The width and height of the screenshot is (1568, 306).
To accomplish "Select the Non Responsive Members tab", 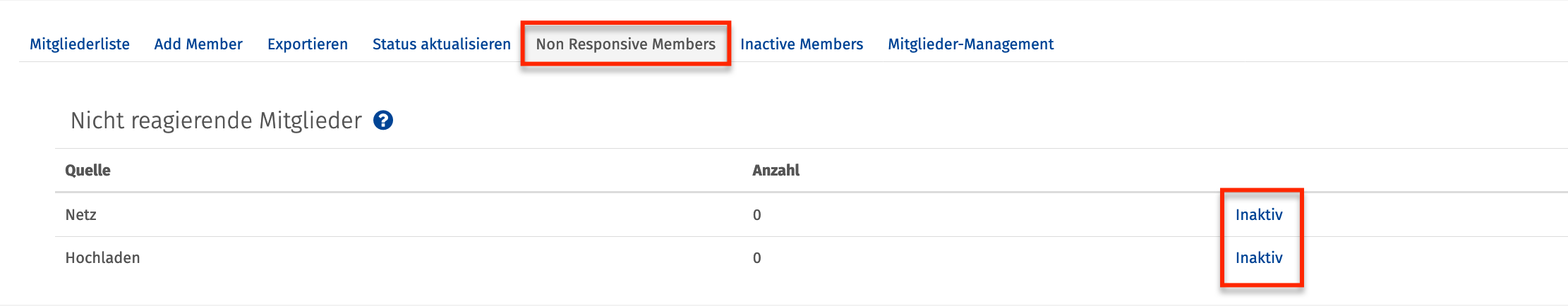I will click(x=625, y=44).
